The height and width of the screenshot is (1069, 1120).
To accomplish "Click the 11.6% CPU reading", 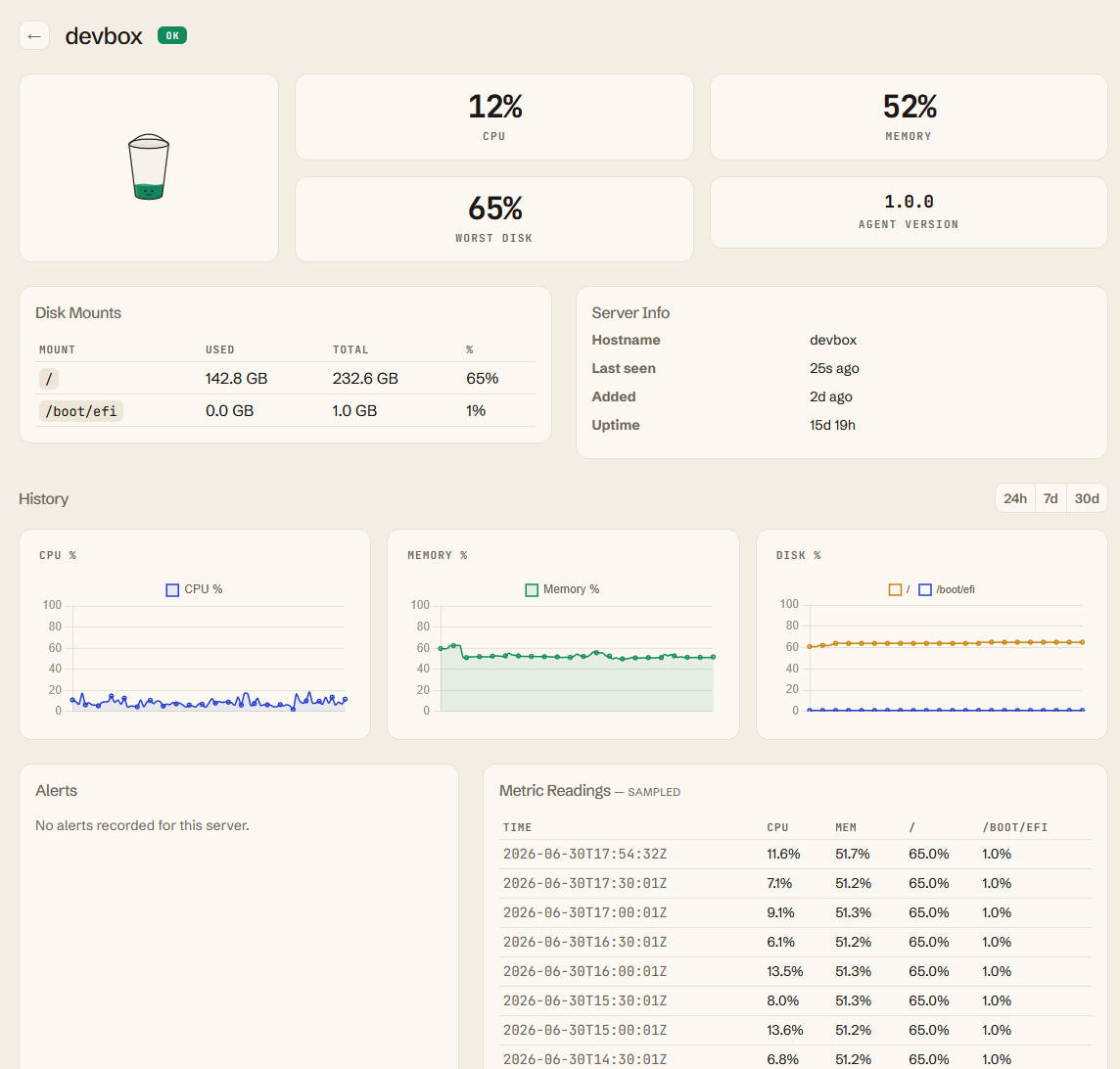I will click(783, 854).
